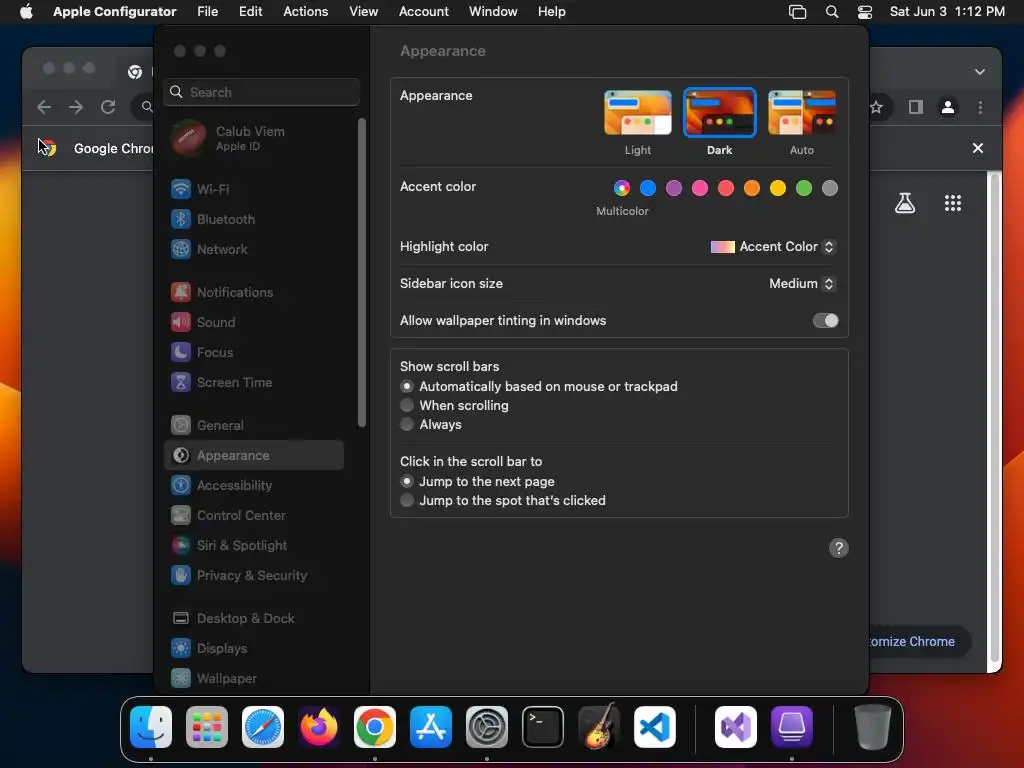The width and height of the screenshot is (1024, 768).
Task: Pick the blue accent color
Action: [648, 189]
